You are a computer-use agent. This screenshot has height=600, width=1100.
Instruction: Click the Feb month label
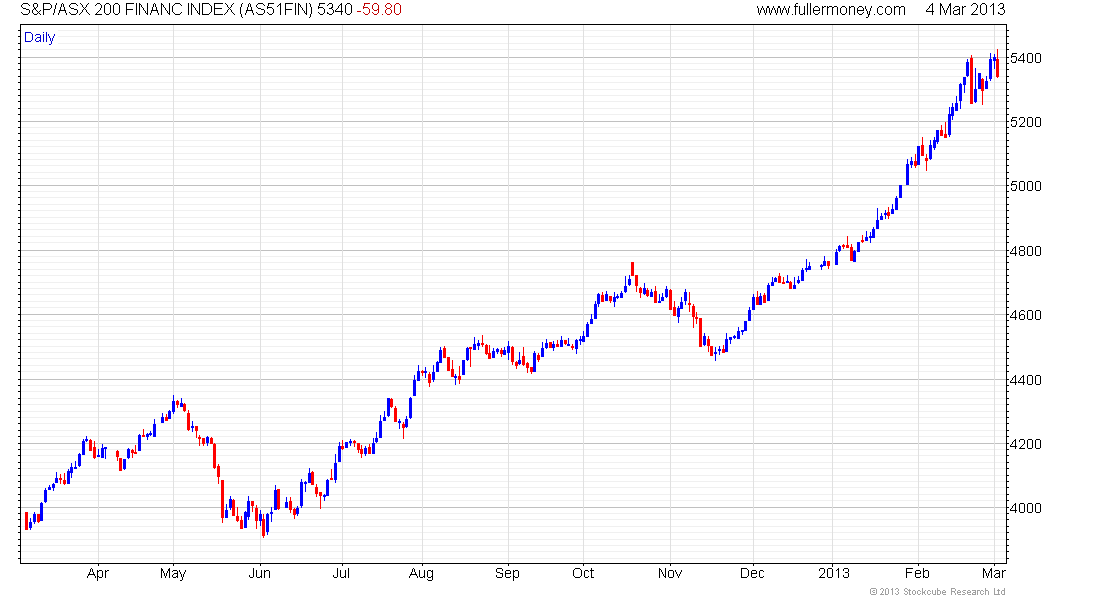[917, 573]
